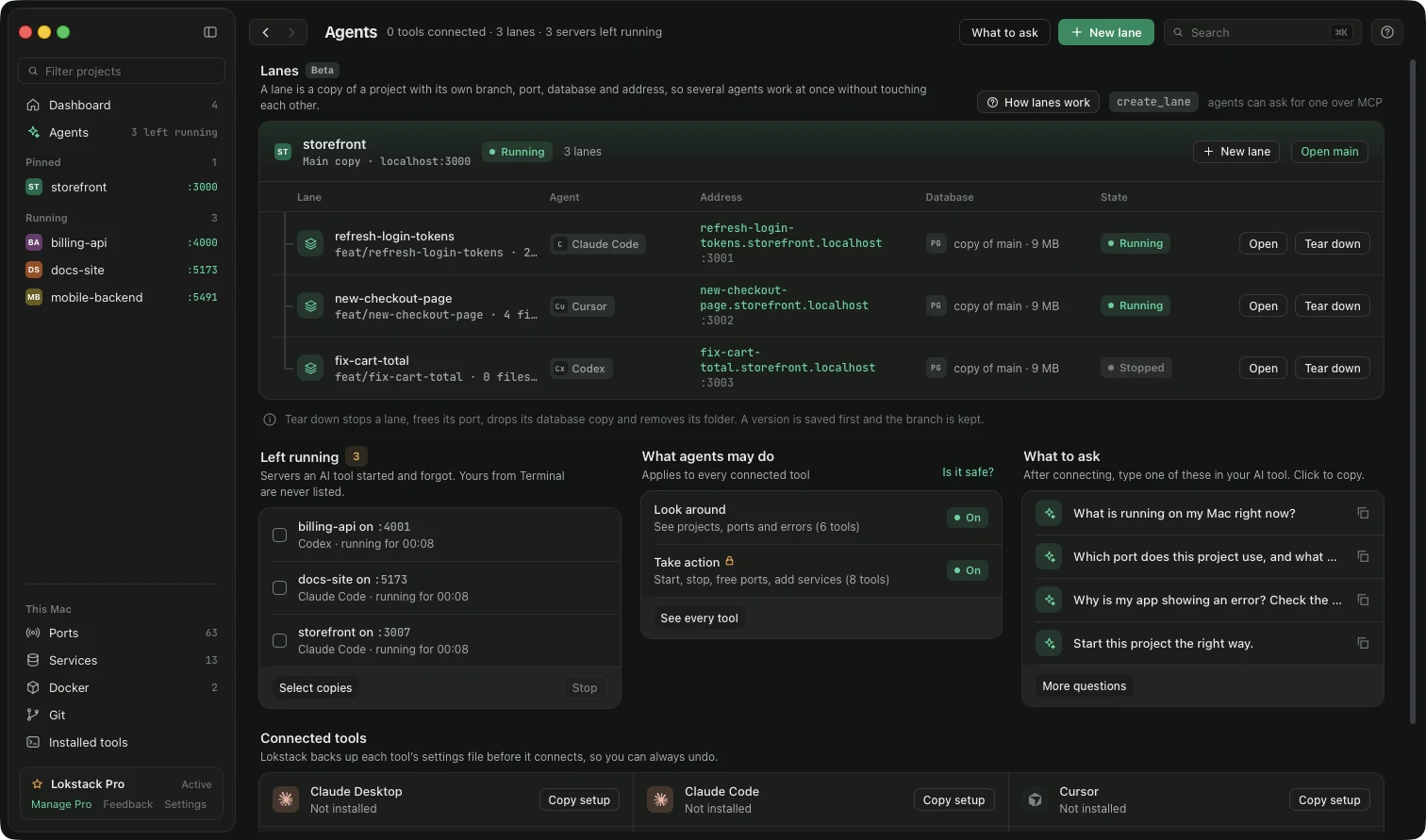This screenshot has height=840, width=1426.
Task: Click the new-checkout-page lane stack icon
Action: (310, 305)
